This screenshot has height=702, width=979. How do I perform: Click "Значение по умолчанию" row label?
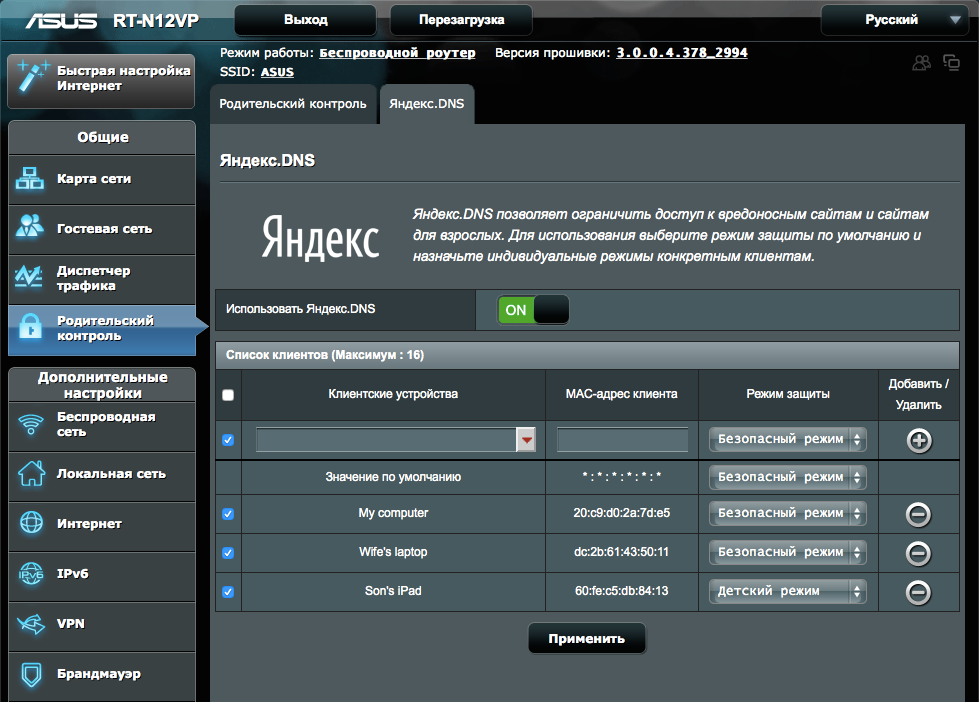click(393, 477)
